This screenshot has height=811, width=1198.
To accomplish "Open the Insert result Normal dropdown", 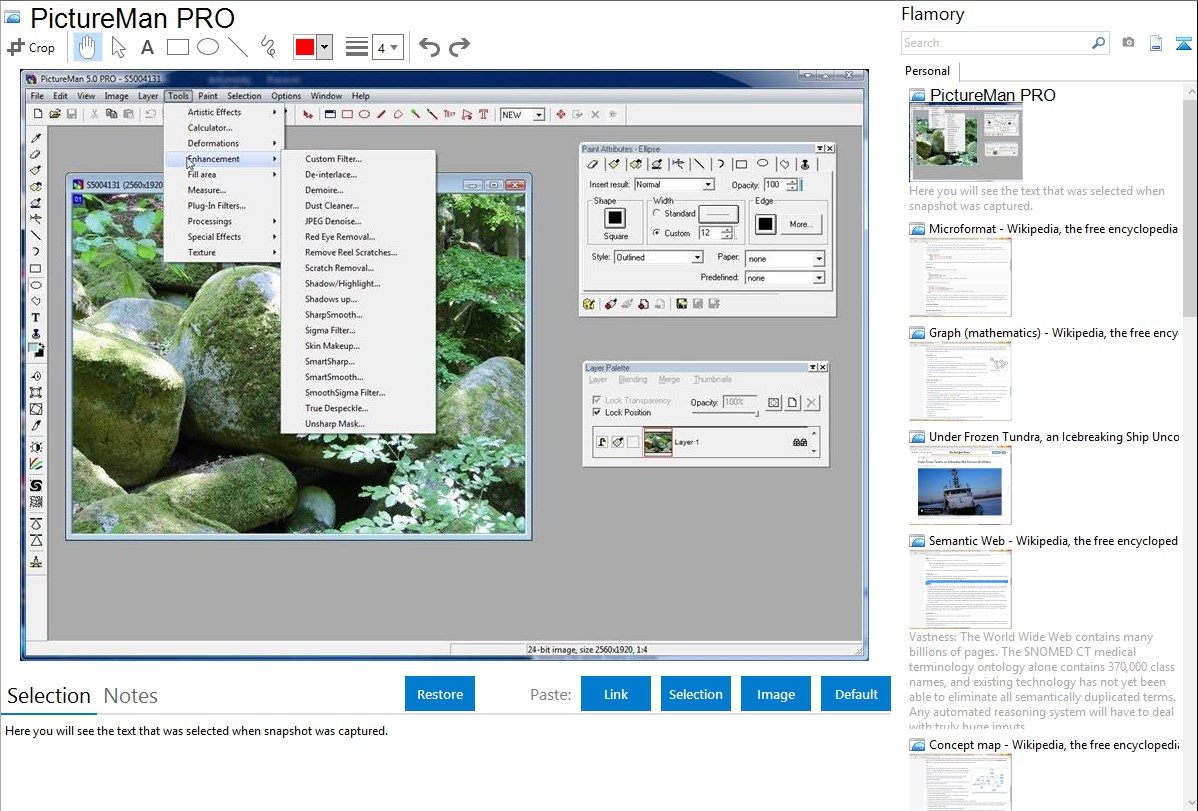I will pyautogui.click(x=708, y=184).
